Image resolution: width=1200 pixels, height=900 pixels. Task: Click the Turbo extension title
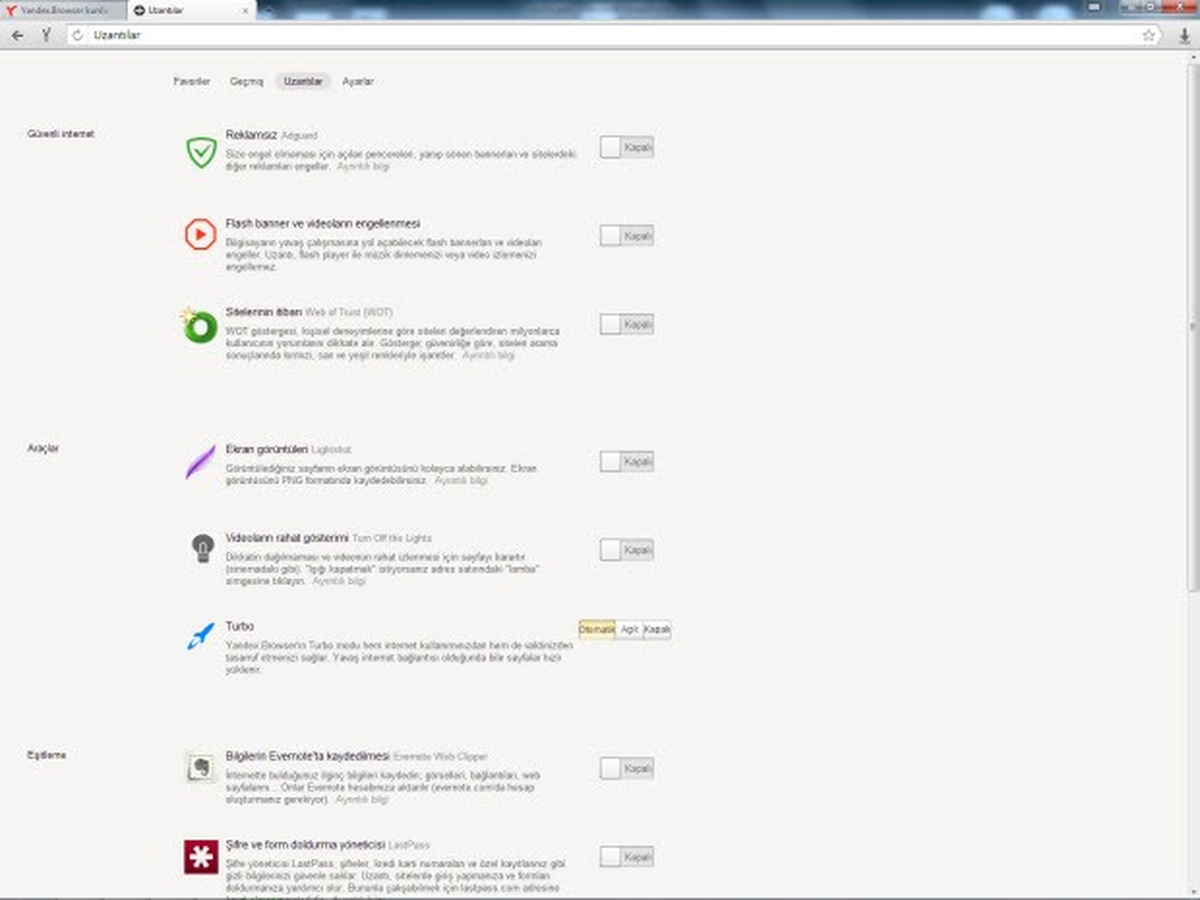click(x=240, y=626)
